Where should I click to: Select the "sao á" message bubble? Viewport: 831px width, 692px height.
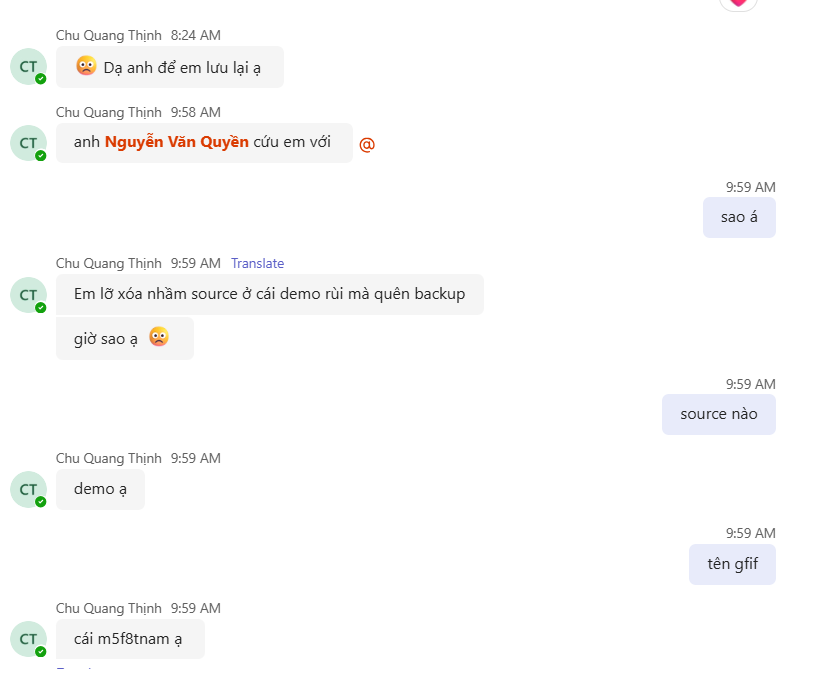pyautogui.click(x=739, y=217)
